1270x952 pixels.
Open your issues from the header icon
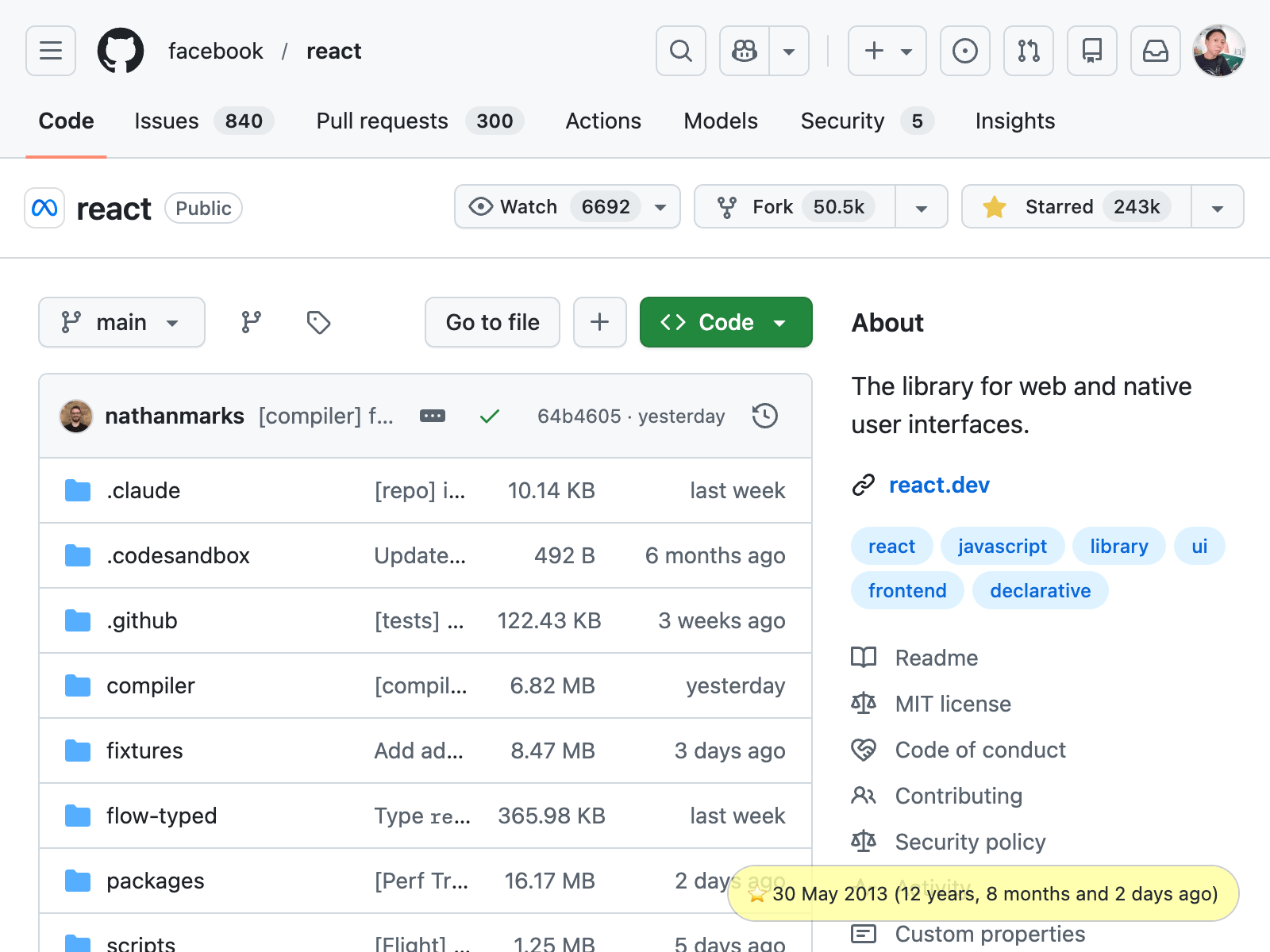pos(964,51)
